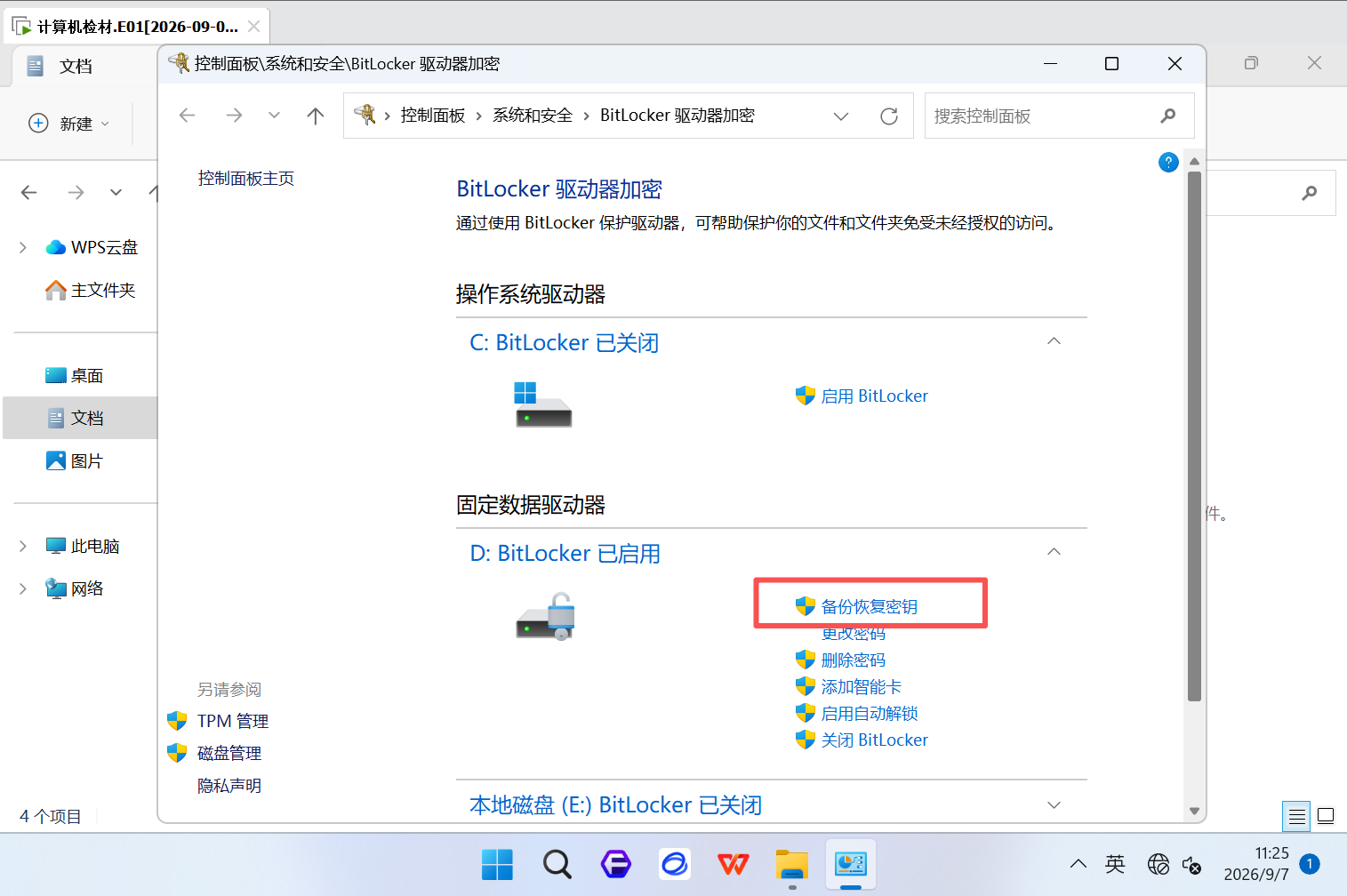Open WPS Office from the taskbar
Screen dimensions: 1347x896
coord(734,863)
